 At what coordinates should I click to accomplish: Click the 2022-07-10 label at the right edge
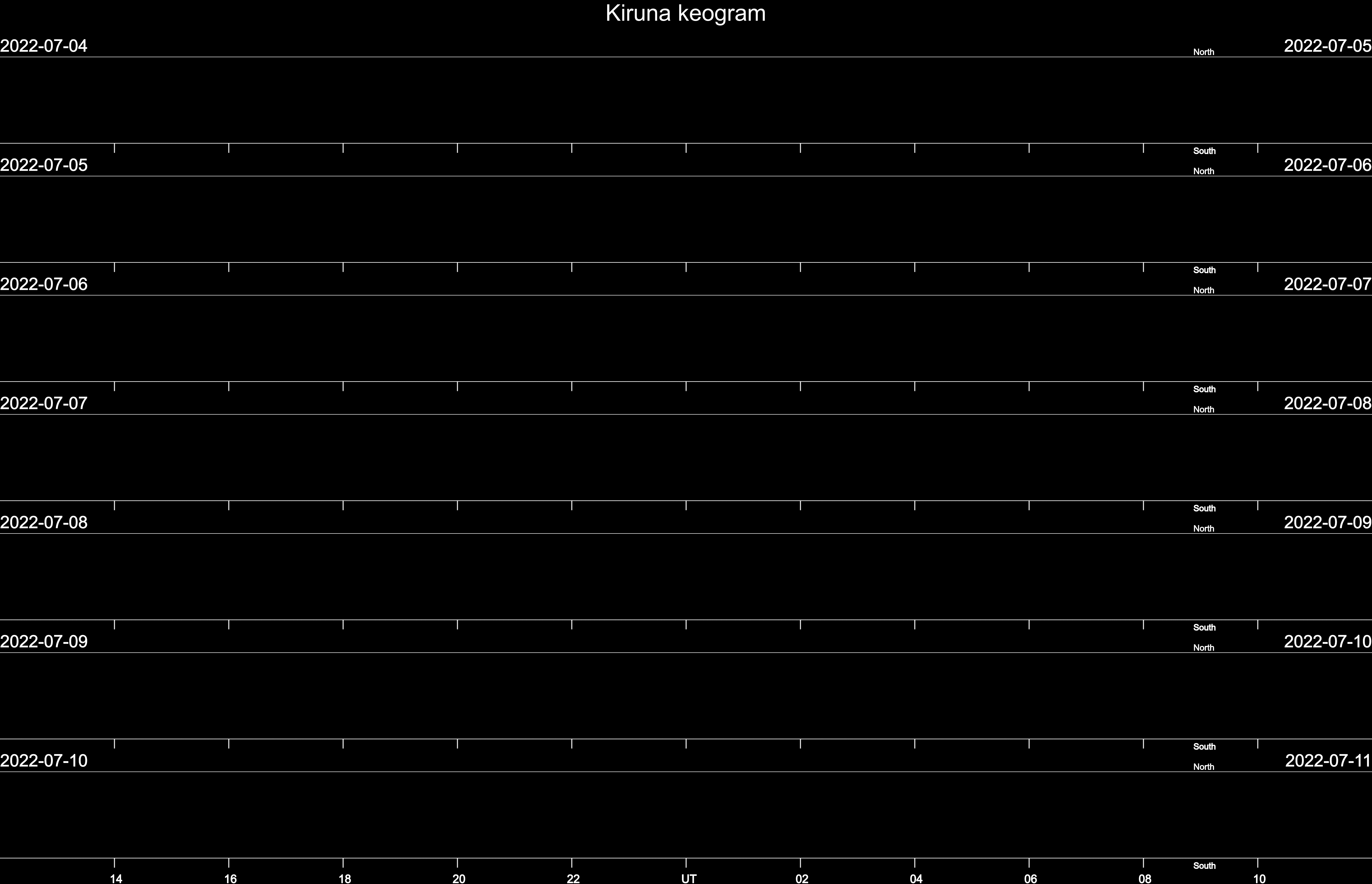click(x=1328, y=642)
